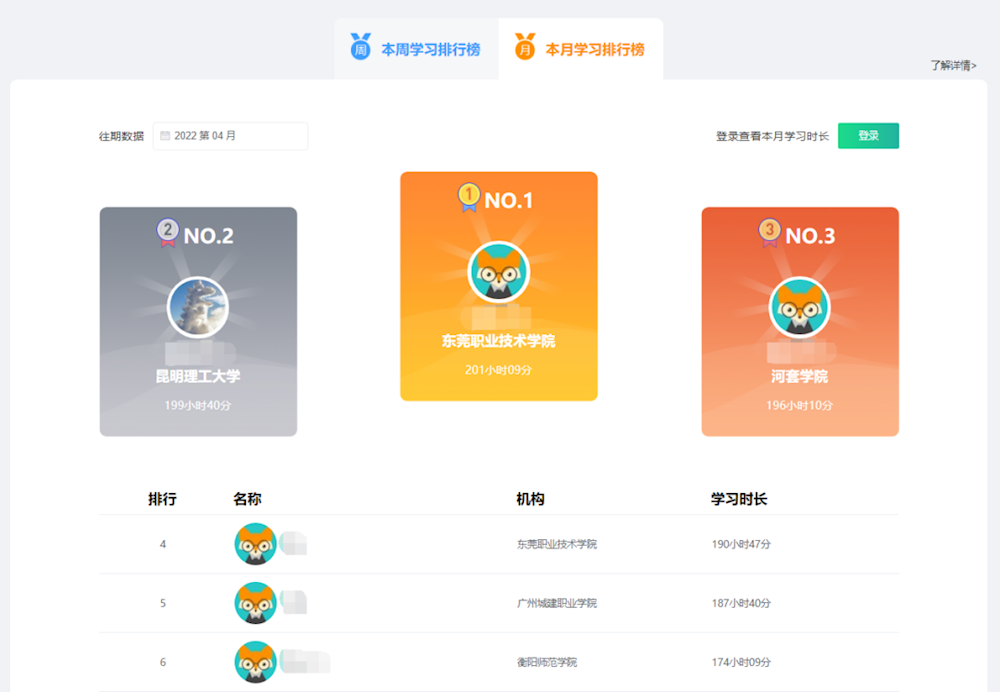This screenshot has height=692, width=1000.
Task: Click 广州城建职业学院 in rank 5 row
Action: point(556,603)
